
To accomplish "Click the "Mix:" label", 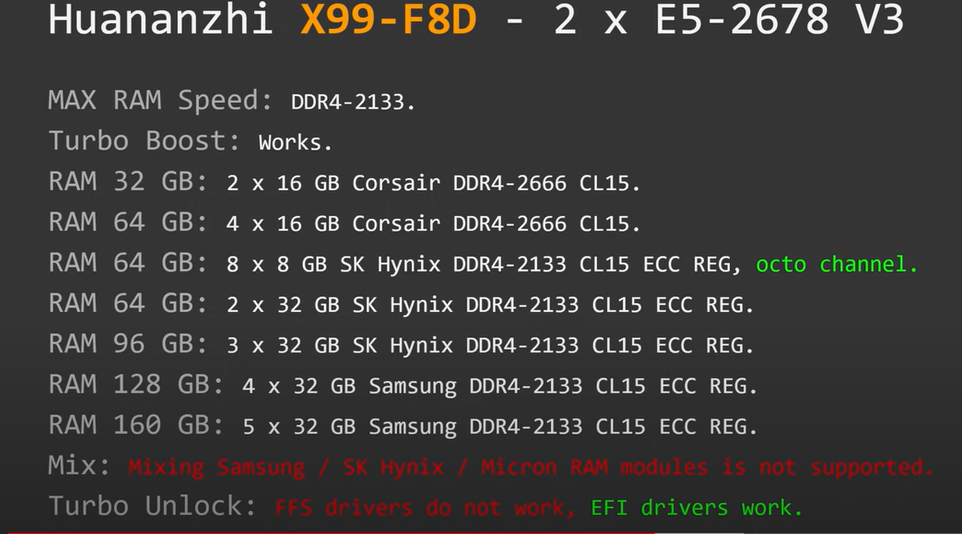I will click(81, 466).
